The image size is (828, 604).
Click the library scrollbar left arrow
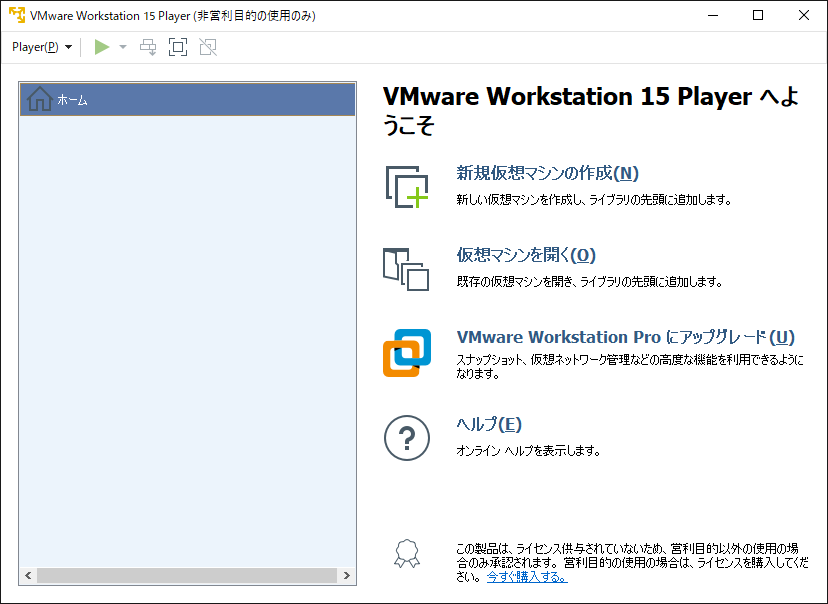[x=28, y=576]
